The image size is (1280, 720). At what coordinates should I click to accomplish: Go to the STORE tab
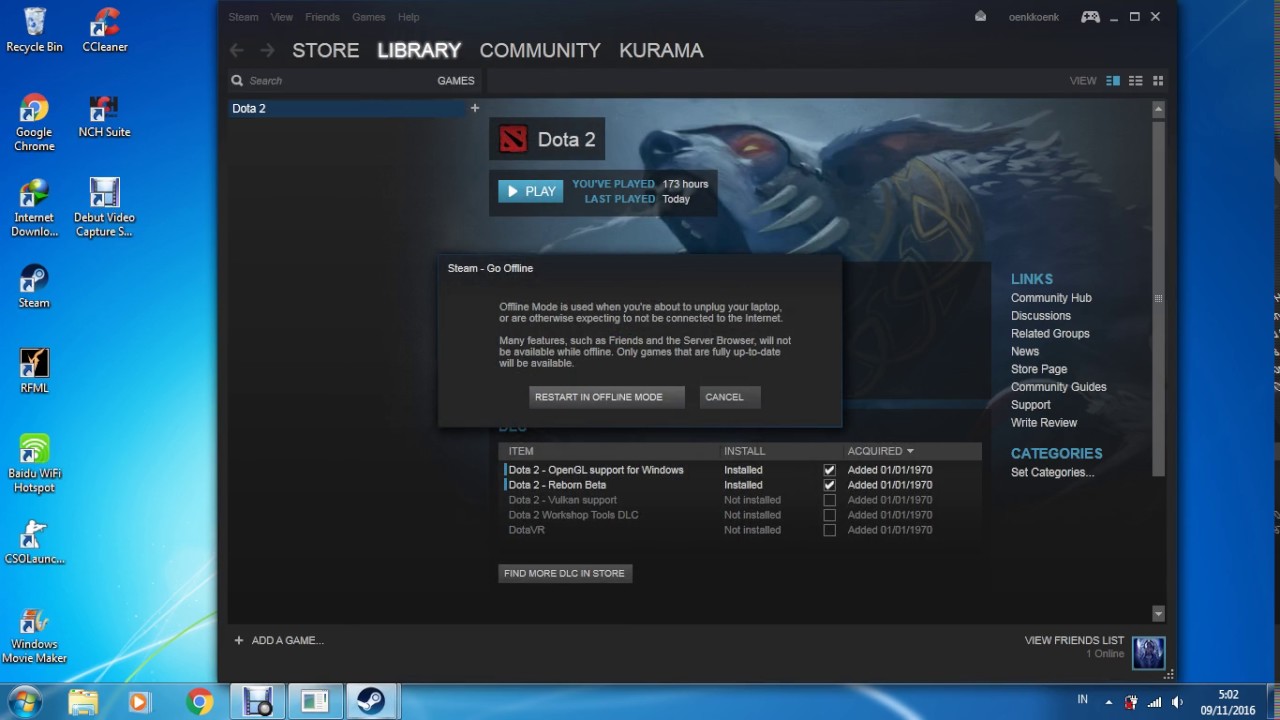pos(326,50)
